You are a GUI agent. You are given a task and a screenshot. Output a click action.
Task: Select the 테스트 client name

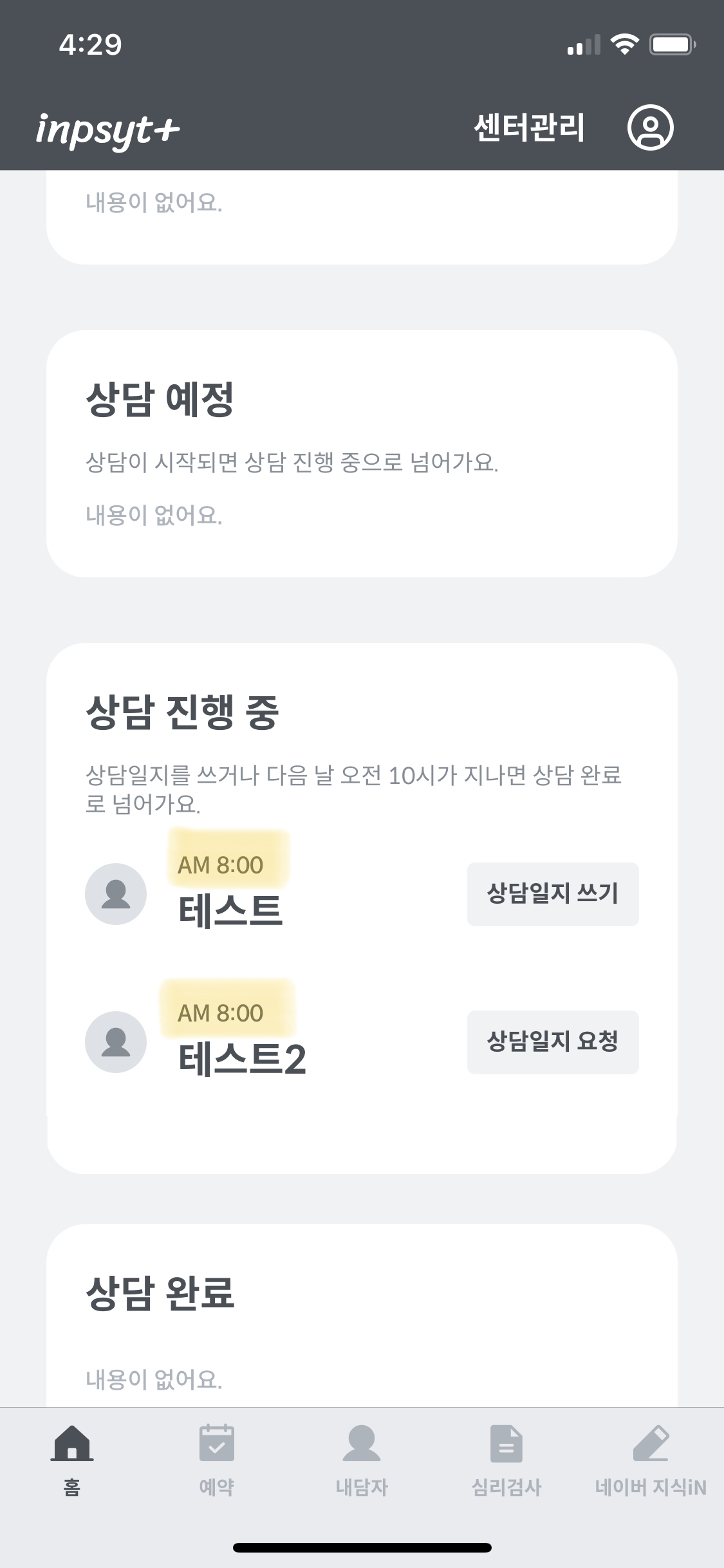tap(230, 910)
